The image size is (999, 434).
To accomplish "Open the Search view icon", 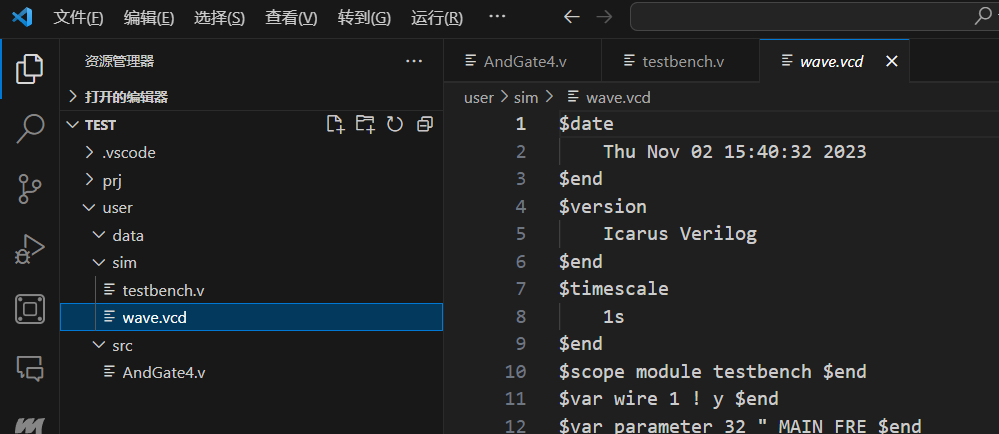I will click(x=30, y=127).
